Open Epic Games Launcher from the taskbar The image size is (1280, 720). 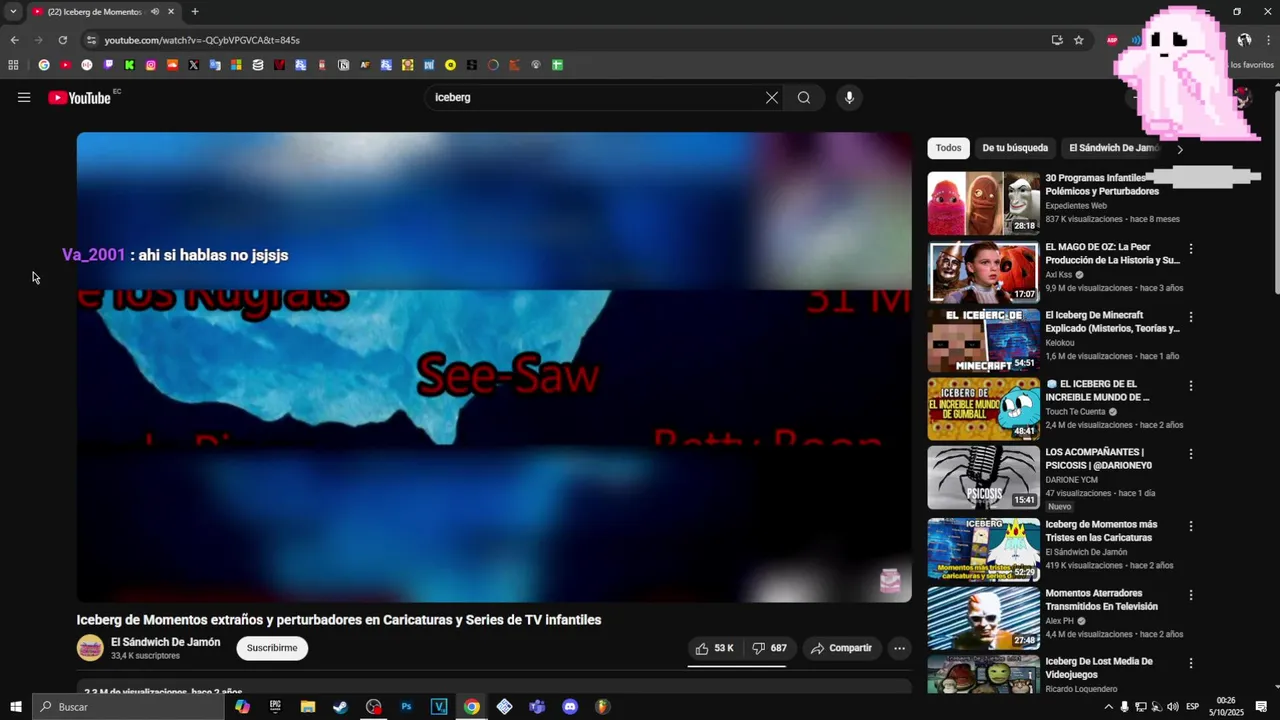pyautogui.click(x=275, y=707)
